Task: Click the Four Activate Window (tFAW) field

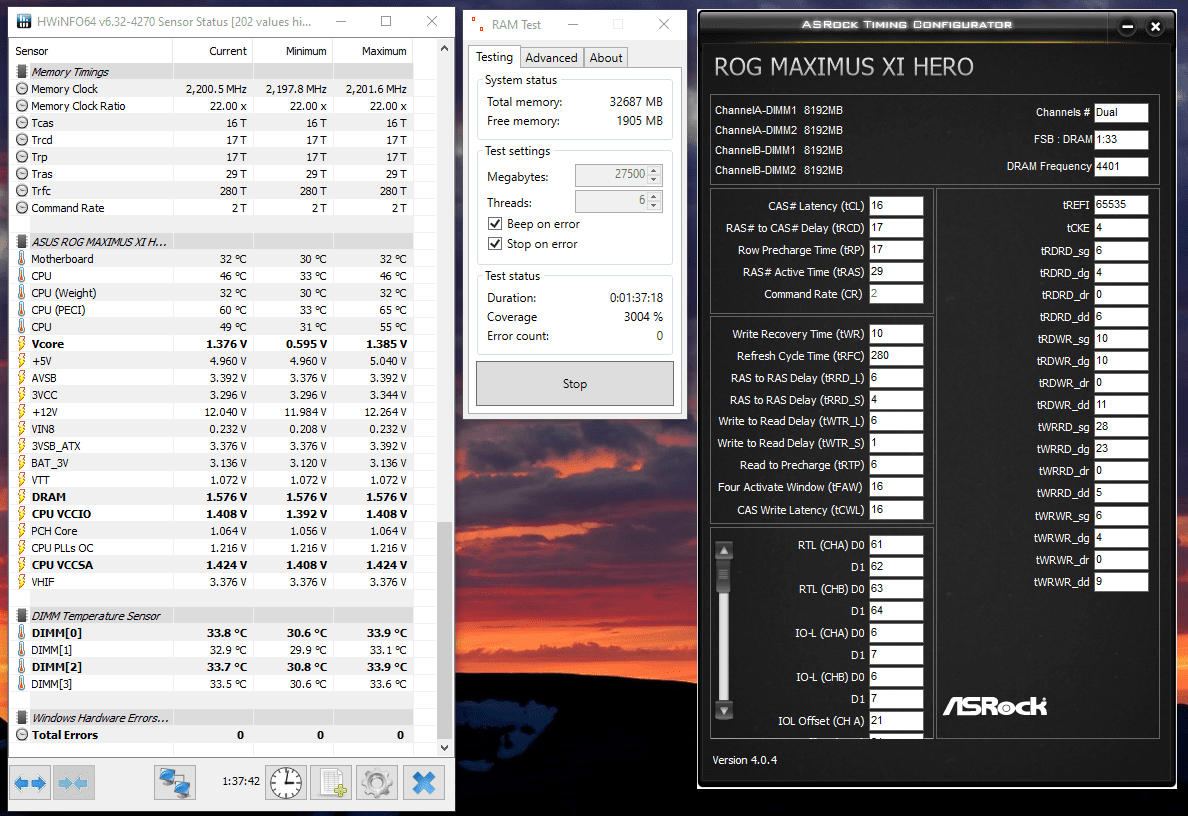Action: point(896,487)
